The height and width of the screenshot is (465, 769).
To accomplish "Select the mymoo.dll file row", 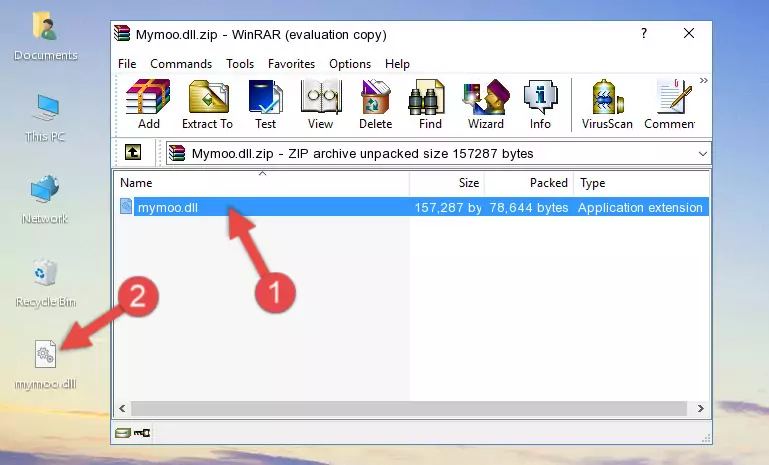I will (412, 207).
